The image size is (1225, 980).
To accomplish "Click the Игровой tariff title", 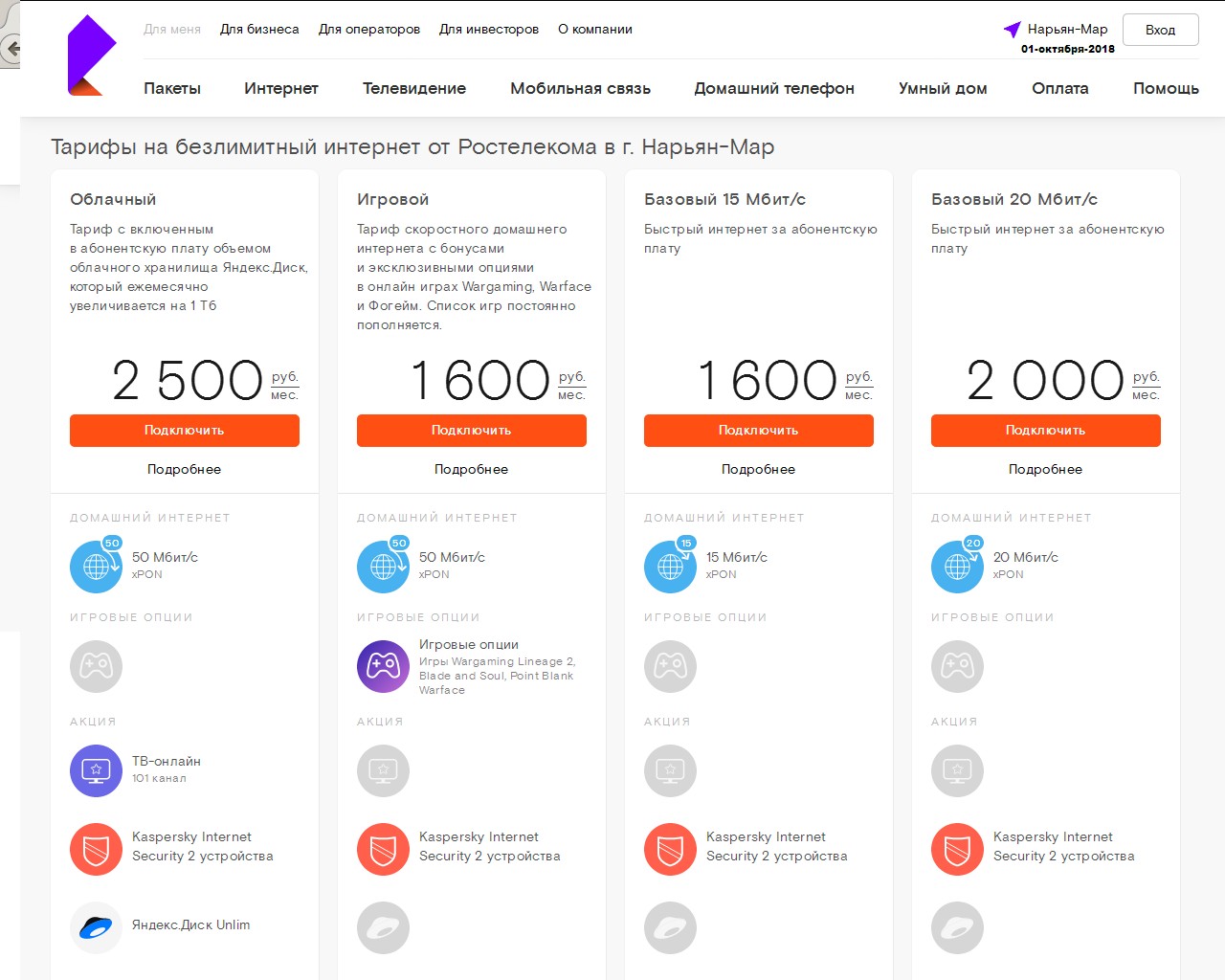I will (393, 199).
